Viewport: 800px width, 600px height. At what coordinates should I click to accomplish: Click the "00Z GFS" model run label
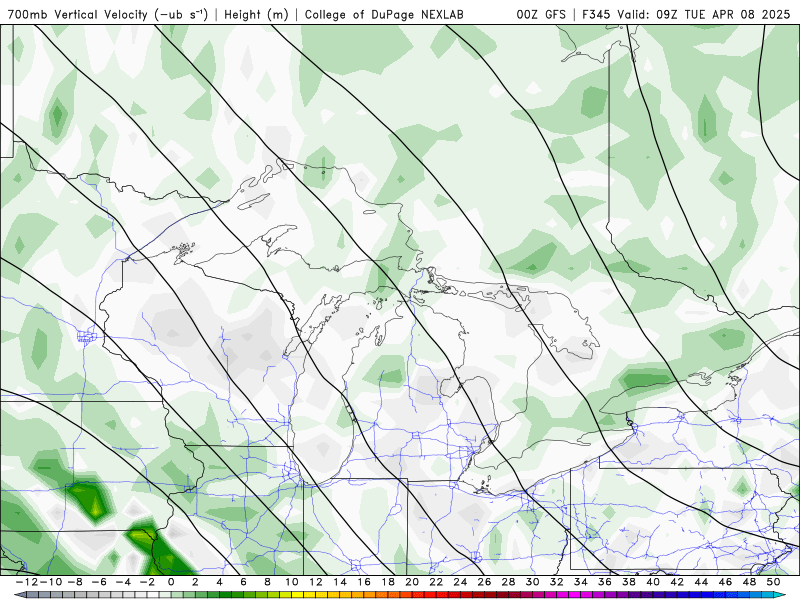tap(541, 14)
